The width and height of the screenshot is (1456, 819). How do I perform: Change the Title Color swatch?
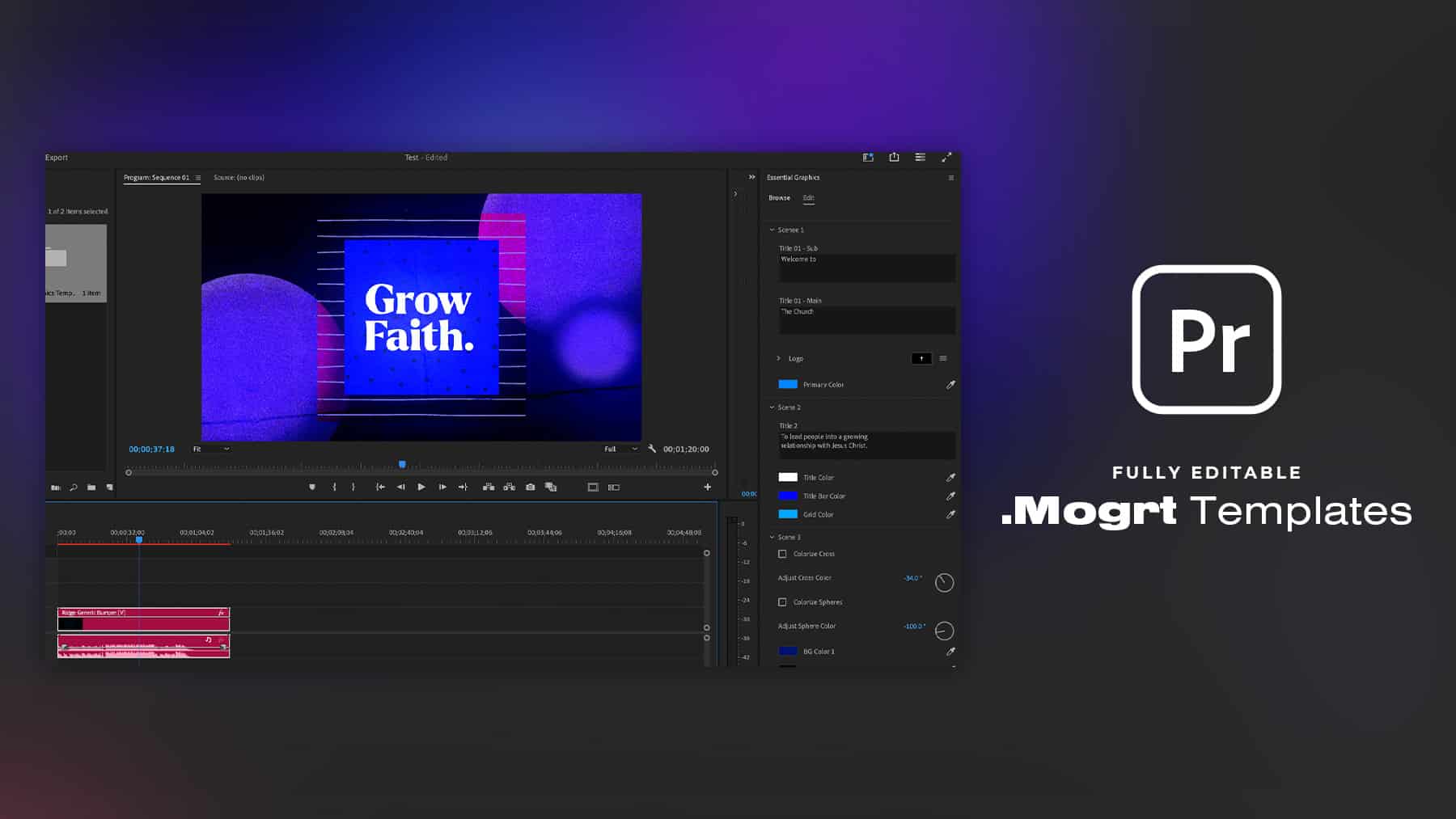tap(788, 477)
